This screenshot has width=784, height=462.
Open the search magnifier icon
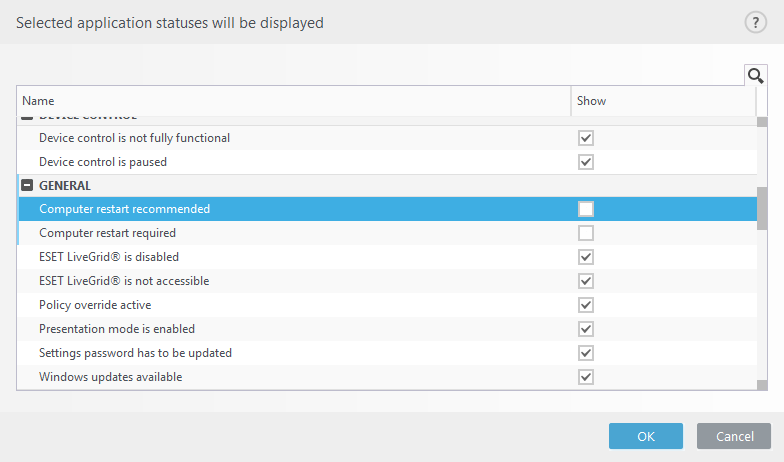(x=756, y=76)
